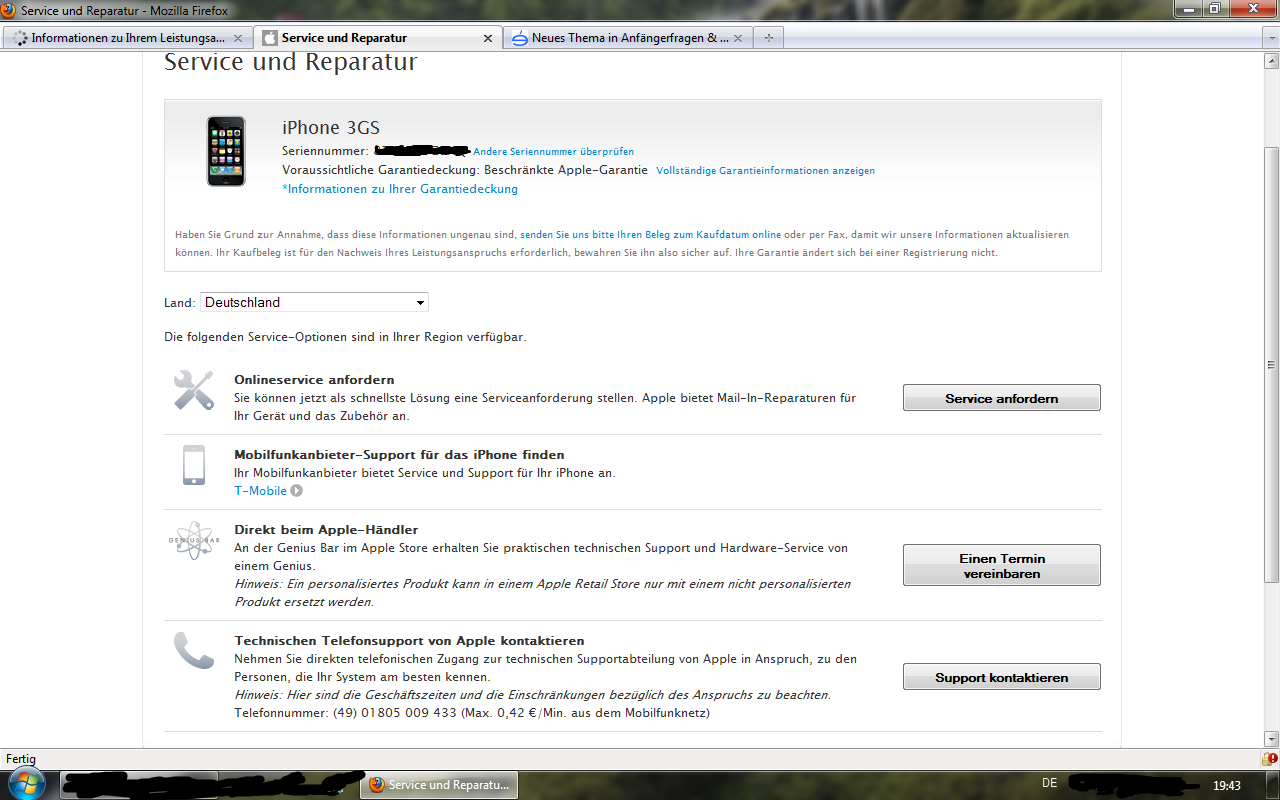Open the Windows Start menu orb
The width and height of the screenshot is (1280, 800).
click(27, 784)
